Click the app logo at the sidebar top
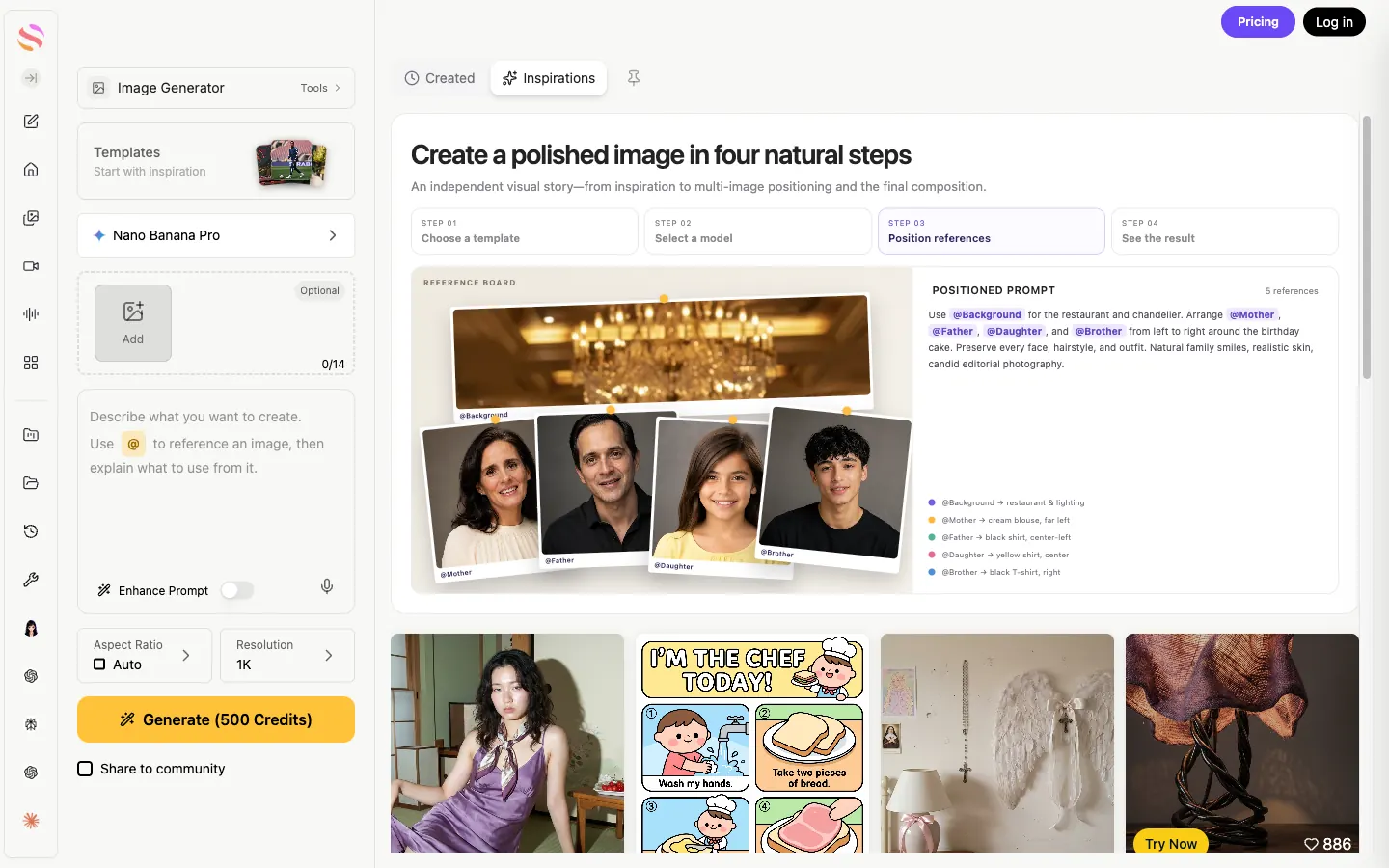Viewport: 1389px width, 868px height. click(x=31, y=38)
